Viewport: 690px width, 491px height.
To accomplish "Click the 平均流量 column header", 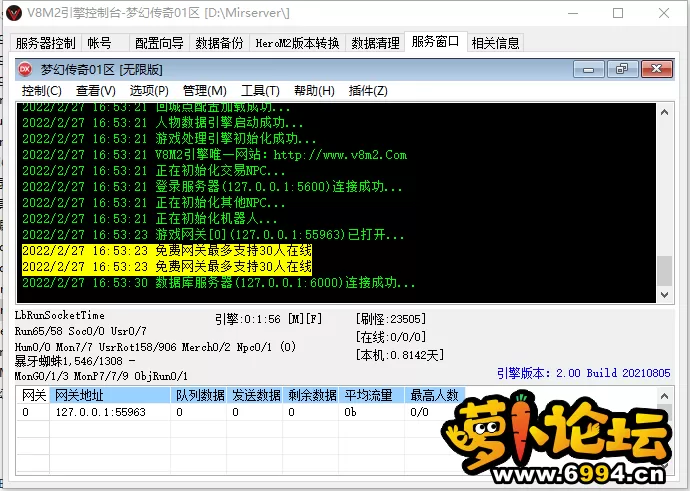I will [371, 395].
